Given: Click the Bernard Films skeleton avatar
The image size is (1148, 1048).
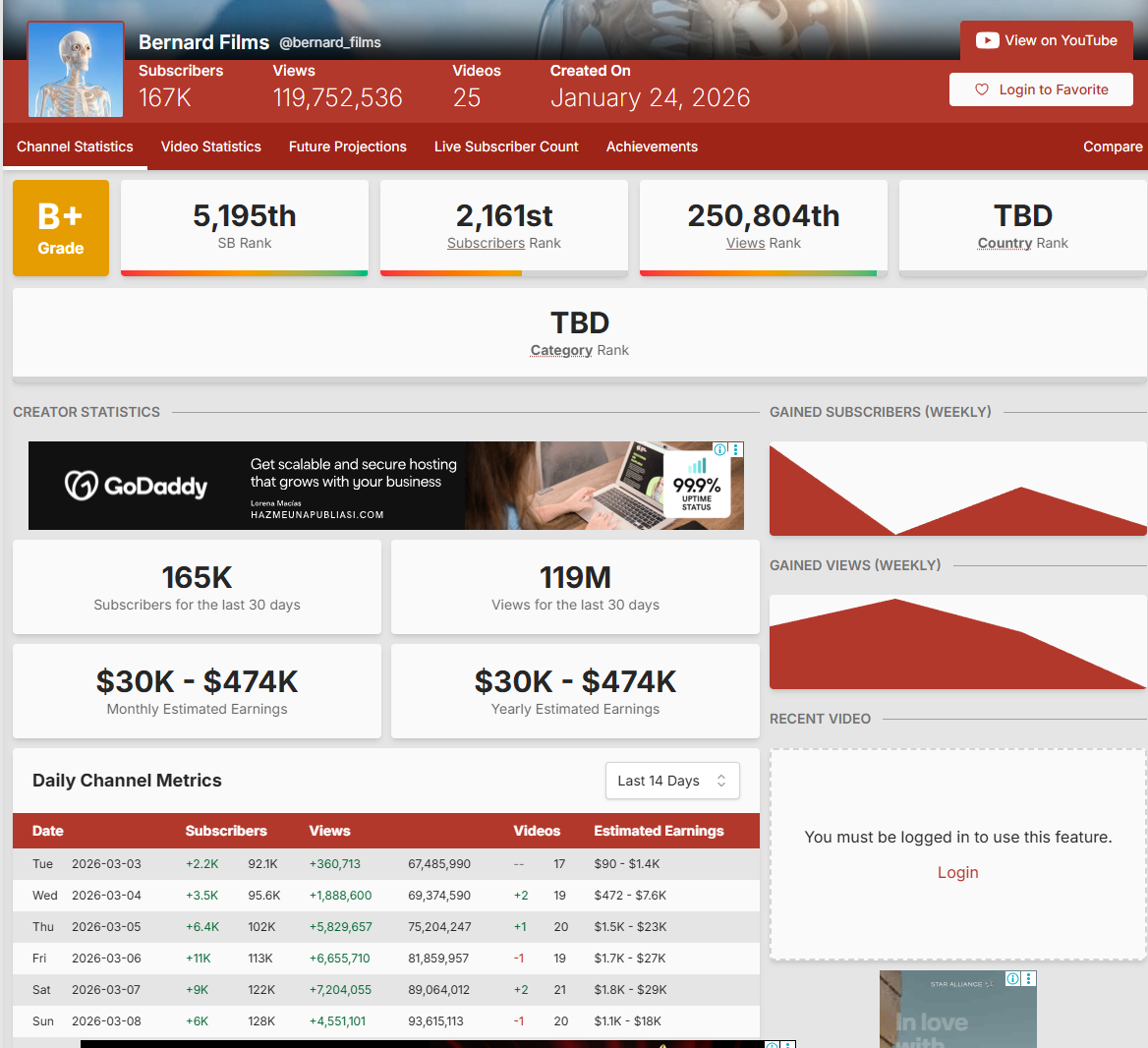Looking at the screenshot, I should point(76,71).
